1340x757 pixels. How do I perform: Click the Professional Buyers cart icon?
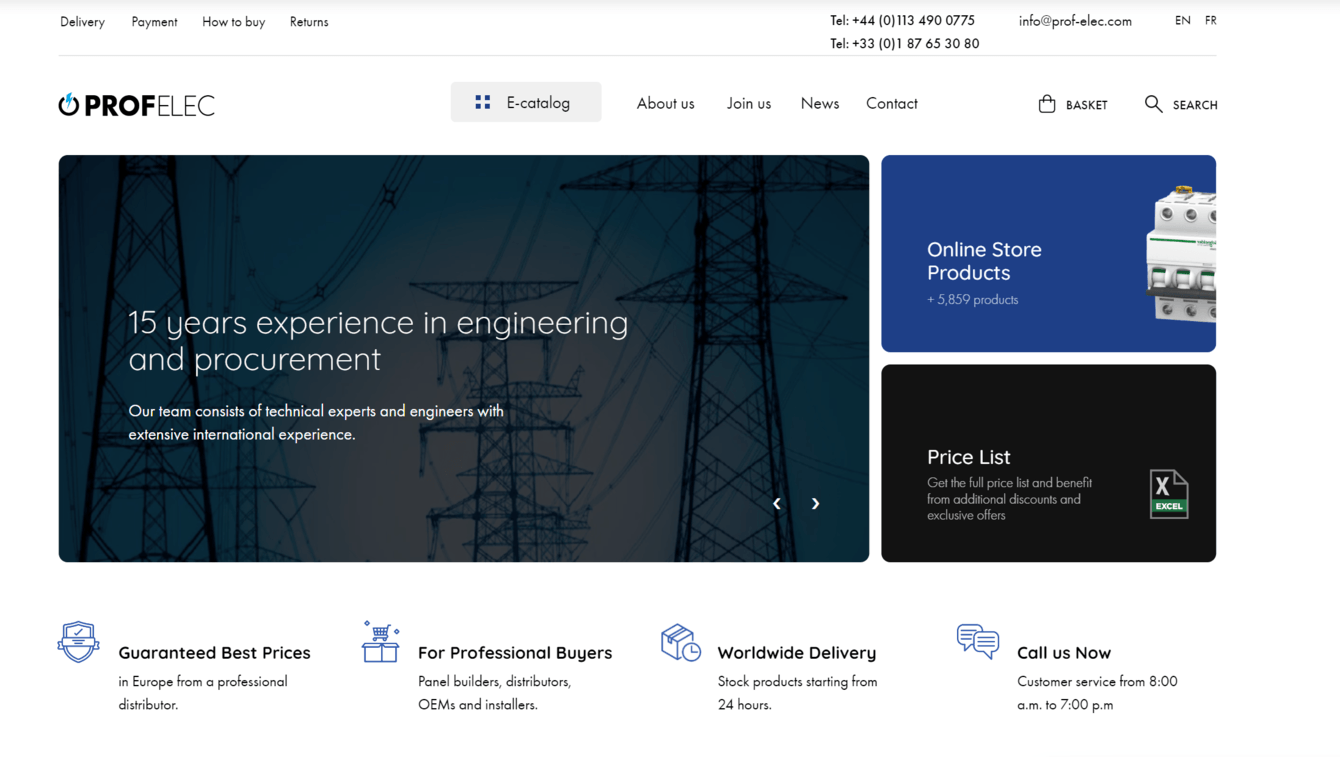pyautogui.click(x=381, y=641)
